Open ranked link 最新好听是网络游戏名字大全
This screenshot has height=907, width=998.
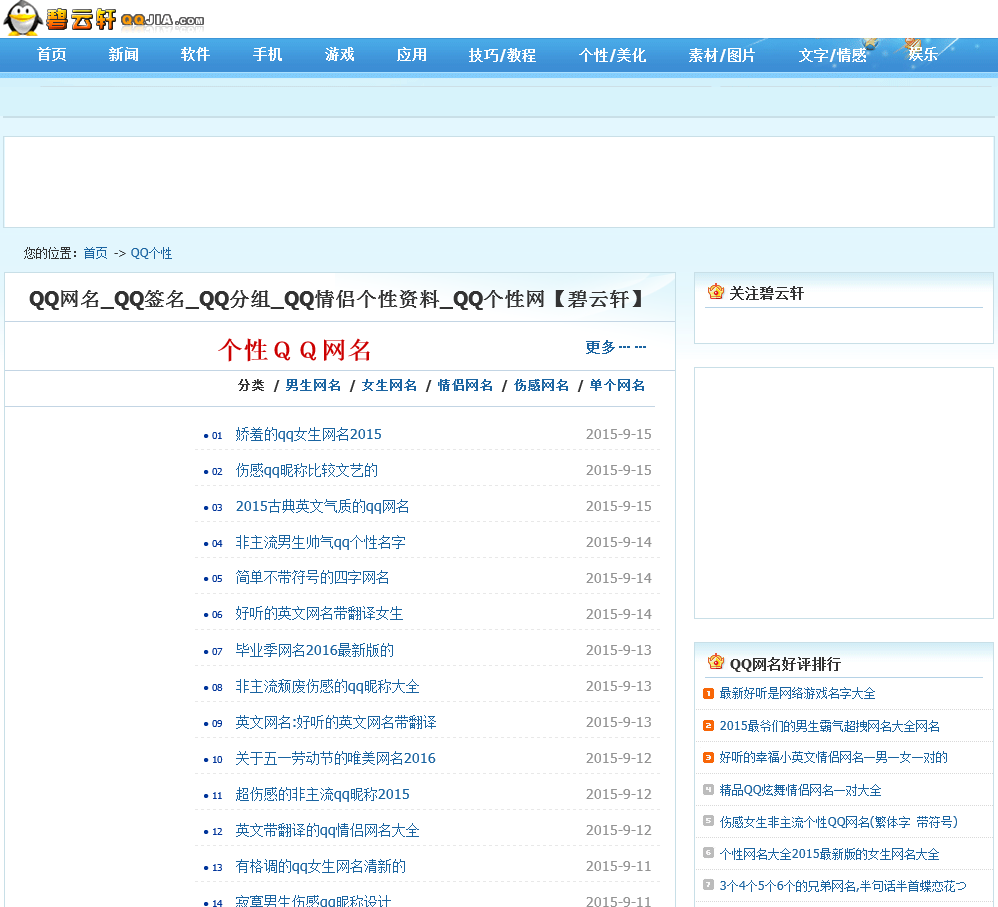(x=798, y=694)
